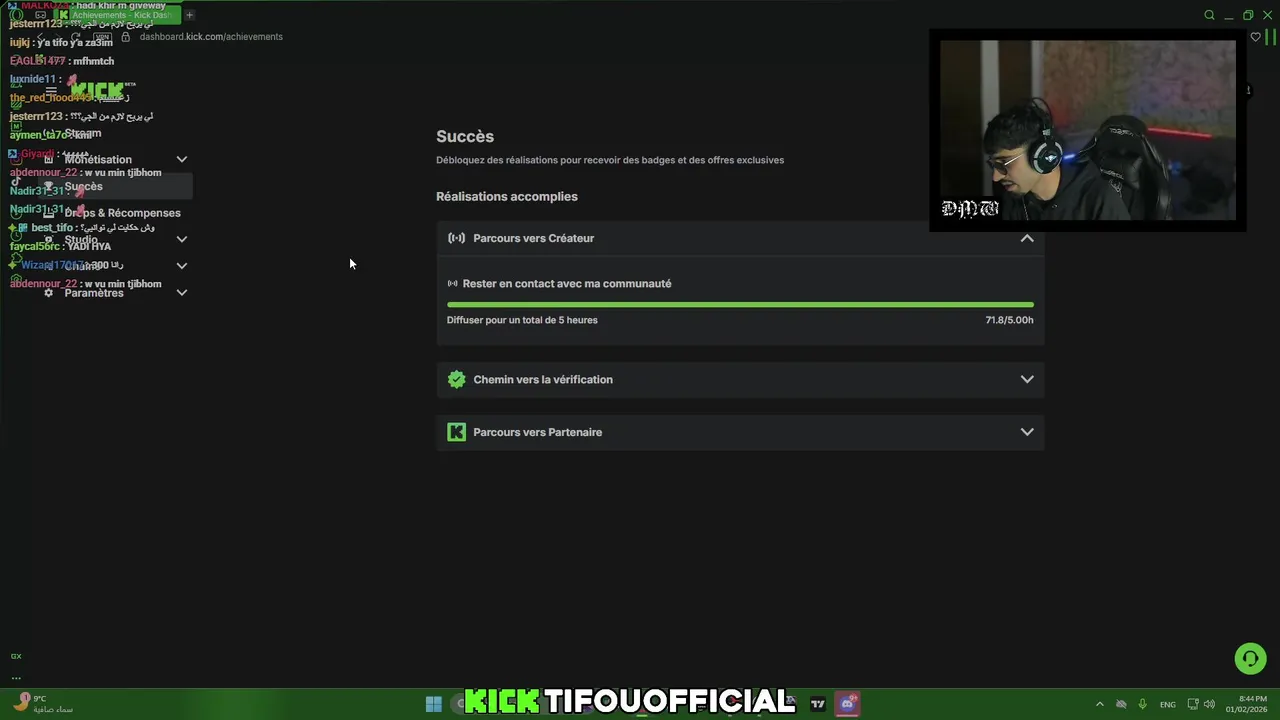Viewport: 1280px width, 720px height.
Task: Open Discord from the taskbar
Action: coord(848,704)
